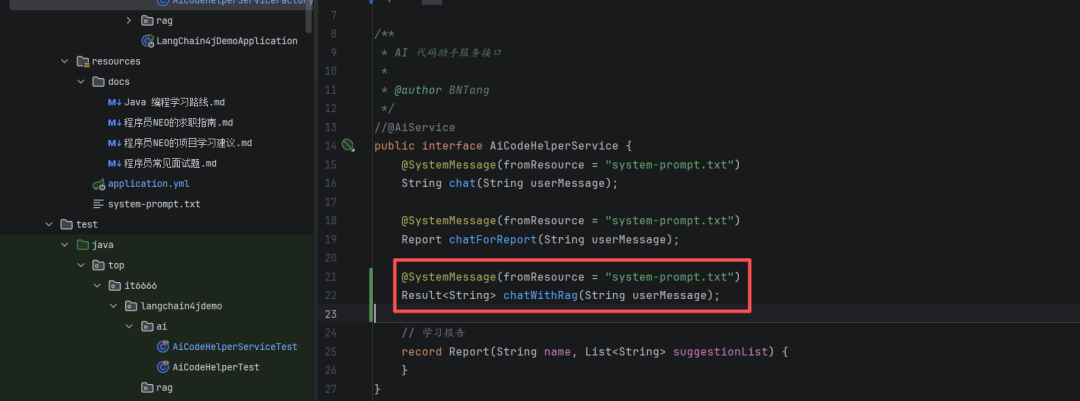Screen dimensions: 1080x401
Task: Click the gutter icon on line 14
Action: [x=348, y=146]
